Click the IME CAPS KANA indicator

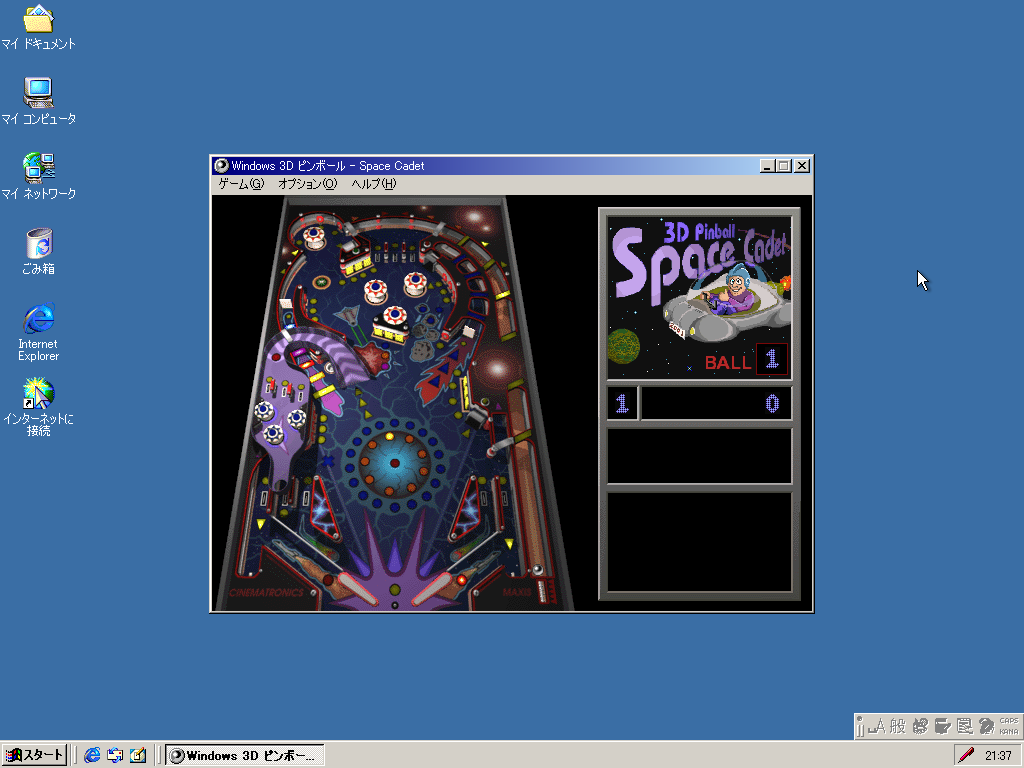[x=1008, y=726]
